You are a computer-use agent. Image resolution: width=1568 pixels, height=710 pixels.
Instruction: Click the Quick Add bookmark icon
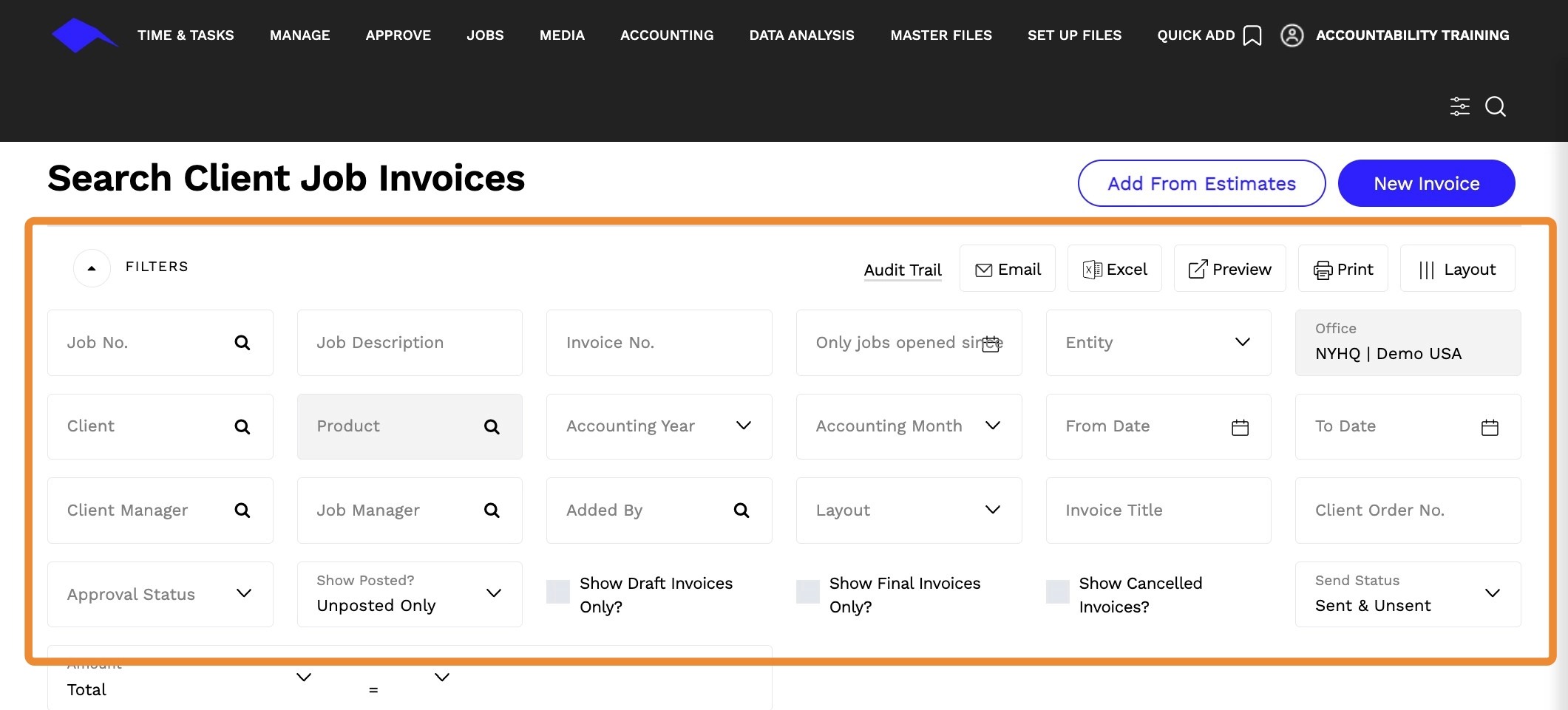point(1252,35)
